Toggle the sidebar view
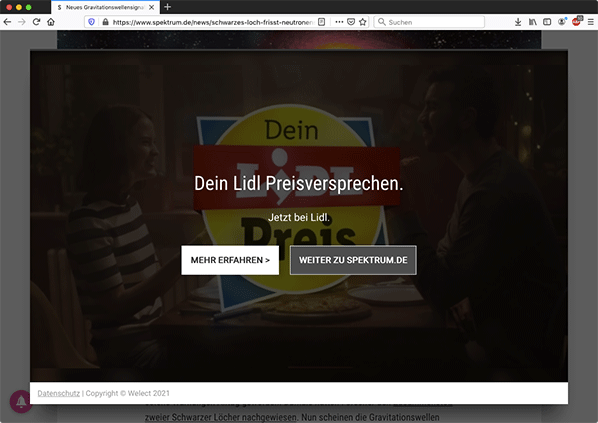 (547, 22)
